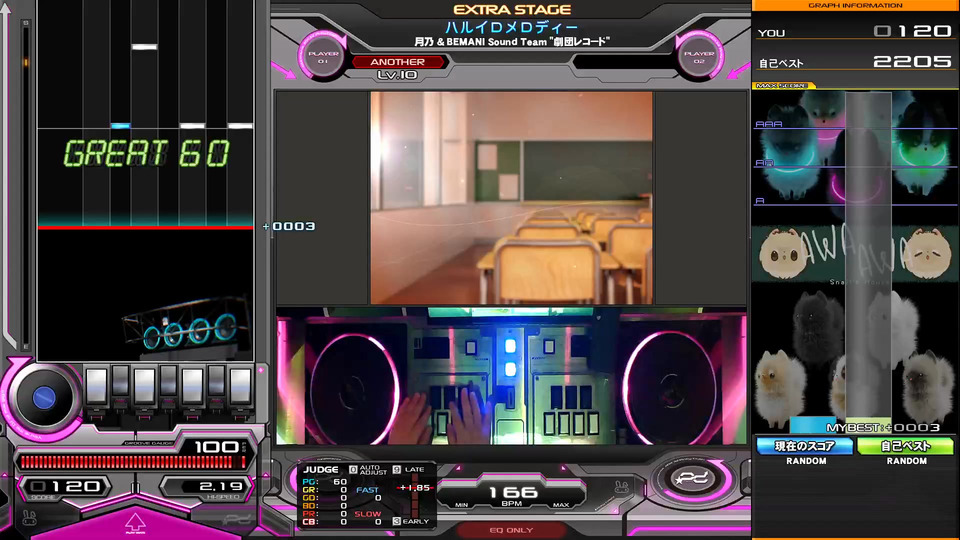Click the faded Pd logo beside HI-SPEED

coord(237,519)
